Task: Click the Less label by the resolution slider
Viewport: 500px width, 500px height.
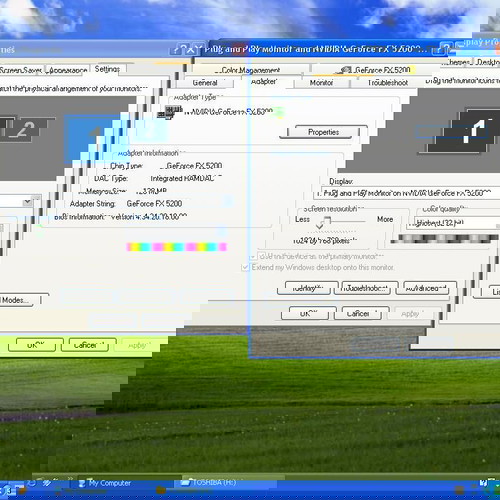Action: (x=302, y=219)
